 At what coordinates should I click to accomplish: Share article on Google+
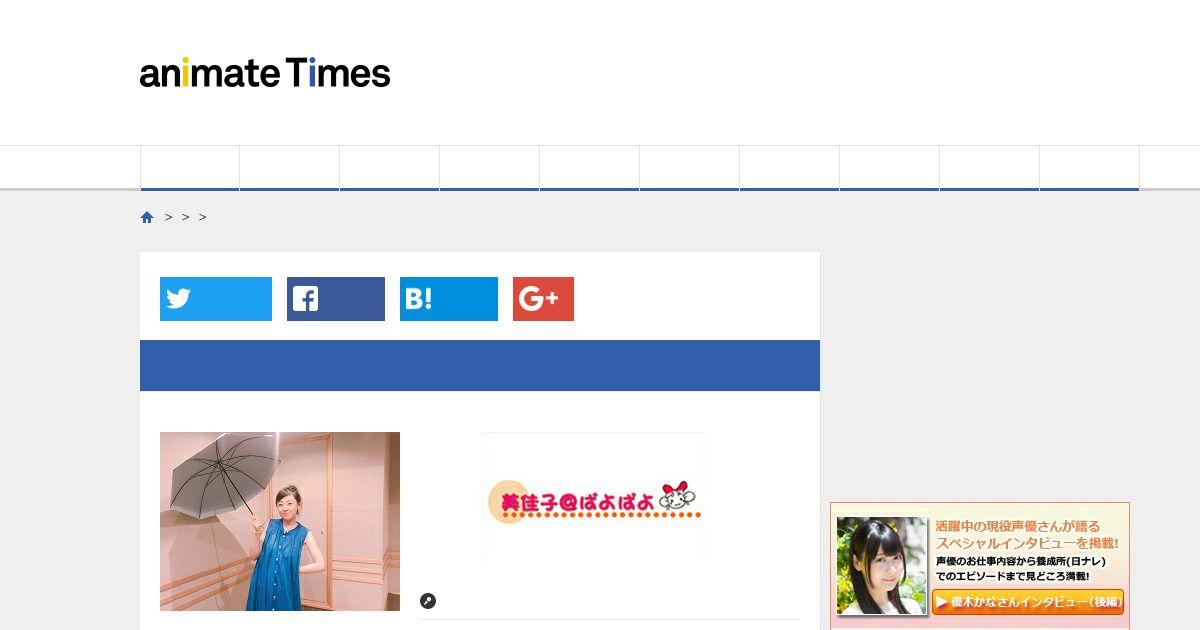(x=543, y=299)
